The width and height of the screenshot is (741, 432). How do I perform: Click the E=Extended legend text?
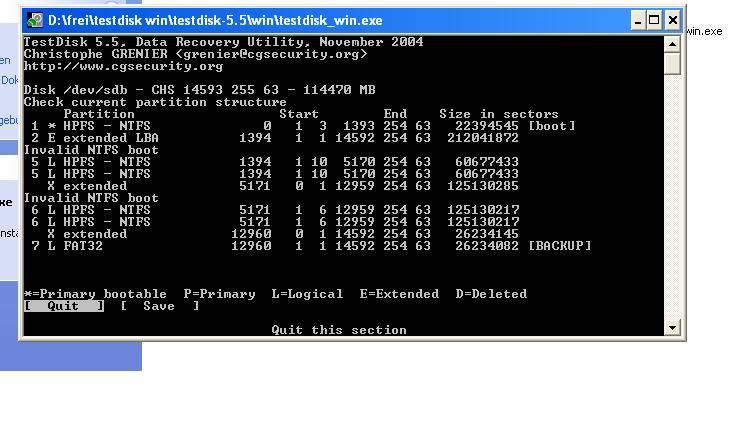(x=399, y=294)
